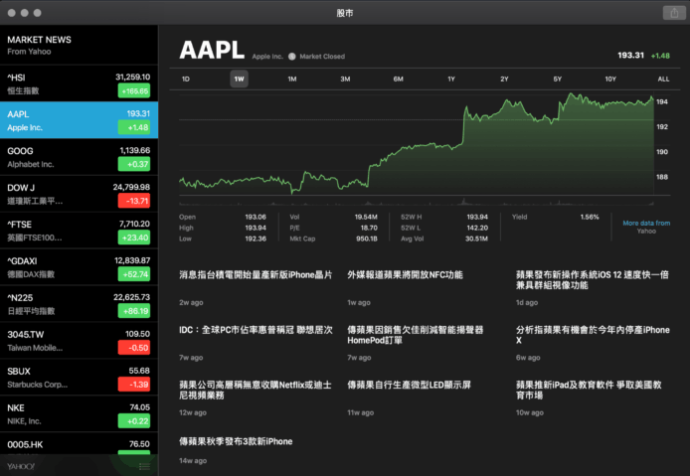
Task: Toggle the +0.37 change badge for GOOG
Action: click(x=134, y=164)
